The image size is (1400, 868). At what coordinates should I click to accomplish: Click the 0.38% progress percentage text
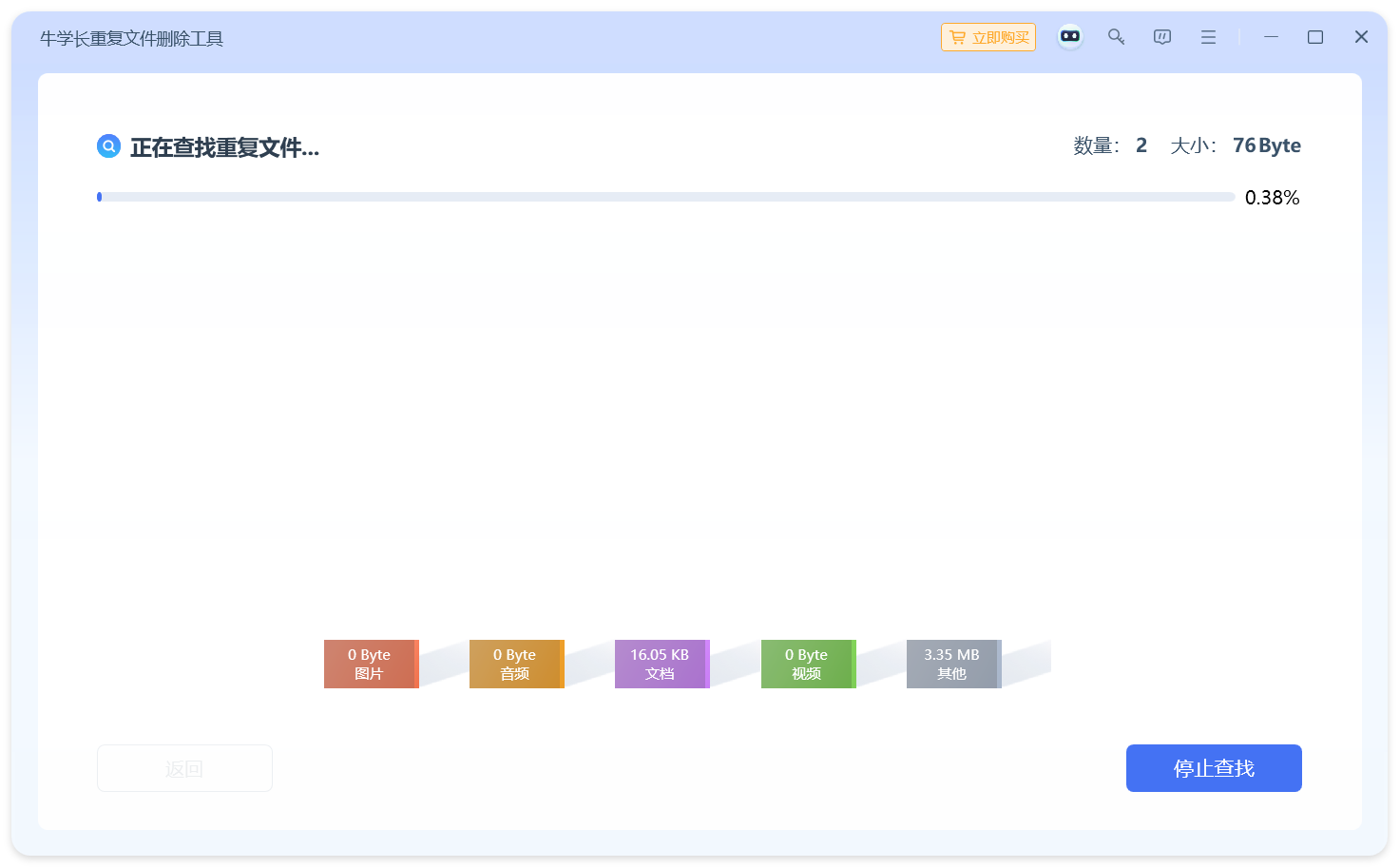[x=1272, y=198]
